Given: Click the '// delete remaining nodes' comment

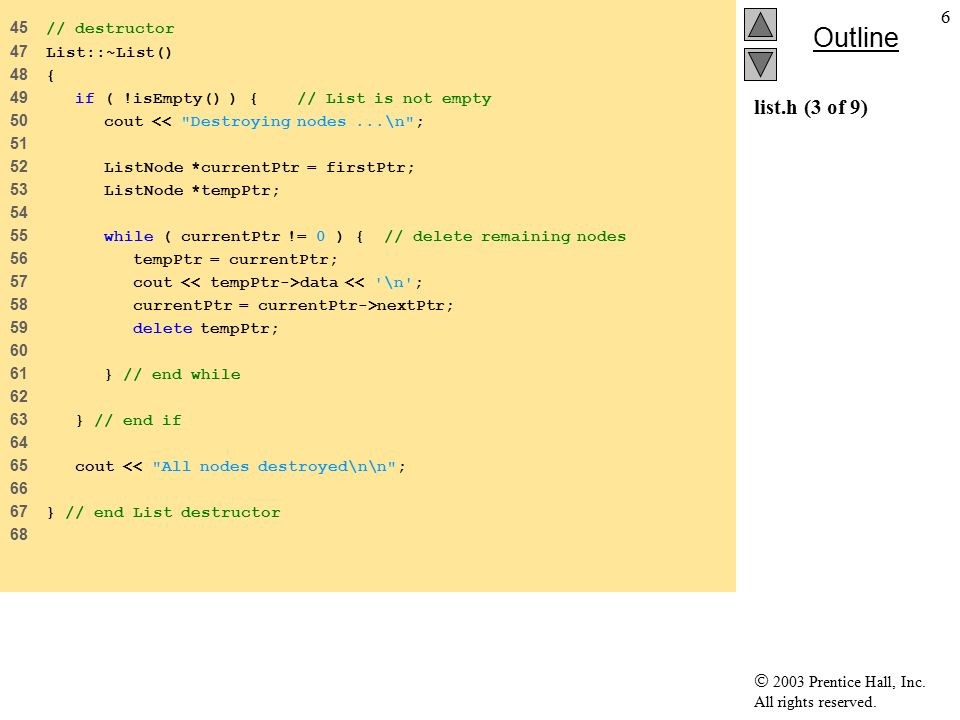Looking at the screenshot, I should coord(505,236).
